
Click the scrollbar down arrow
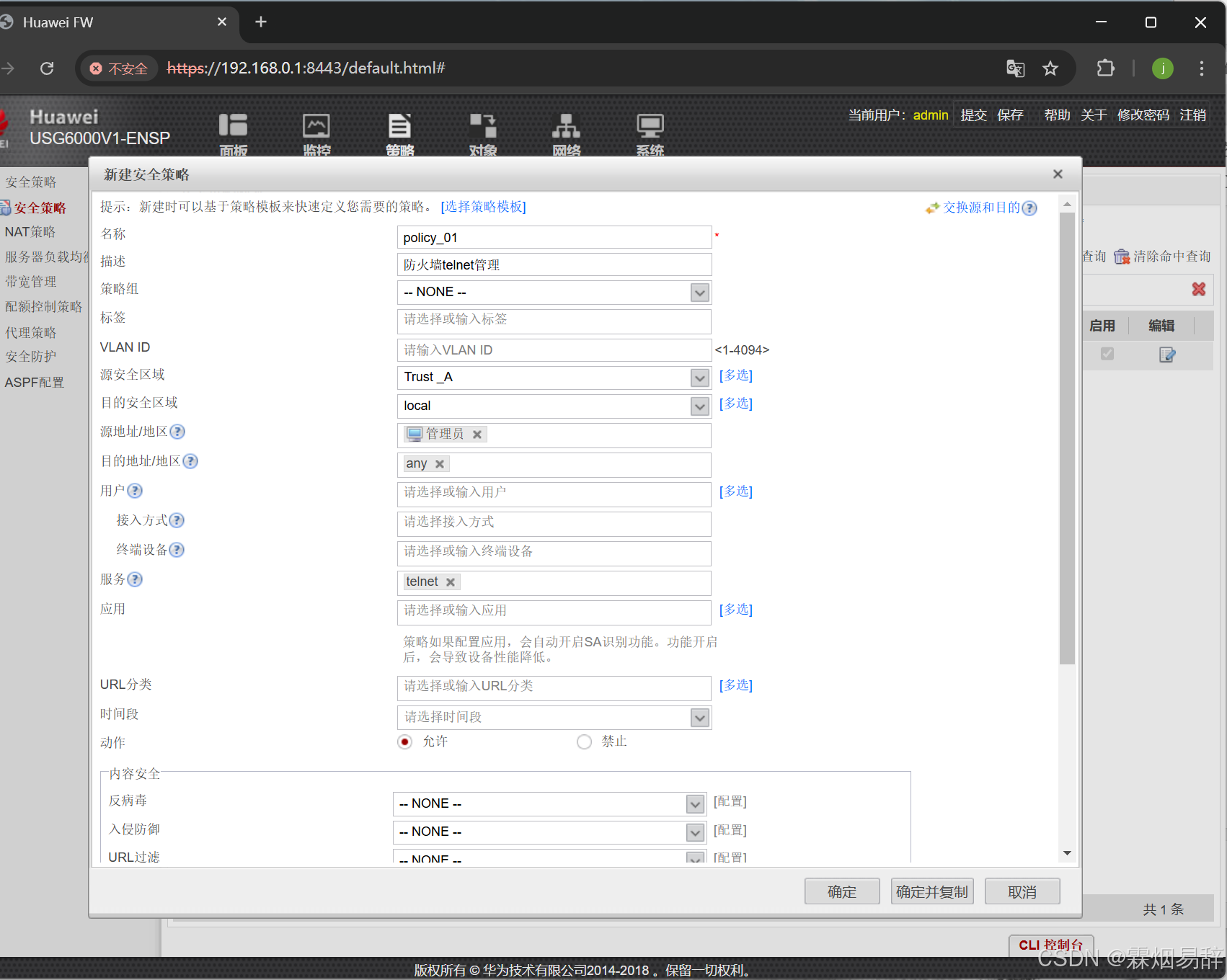tap(1067, 853)
